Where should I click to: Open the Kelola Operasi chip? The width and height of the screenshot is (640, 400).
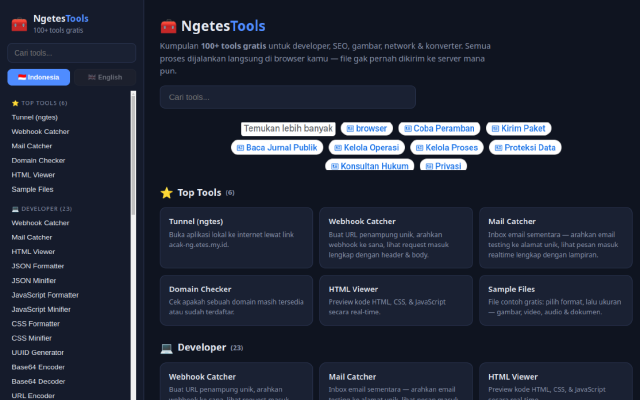367,148
